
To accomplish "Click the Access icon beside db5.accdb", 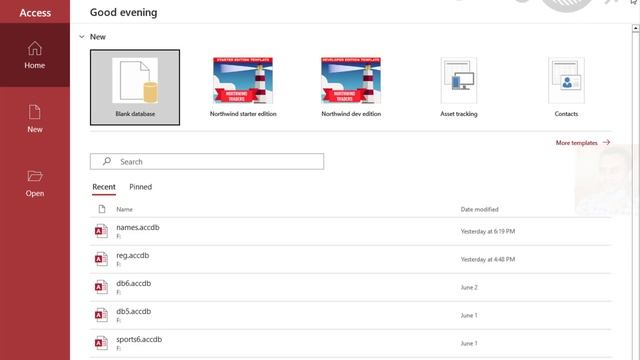I will coord(101,315).
